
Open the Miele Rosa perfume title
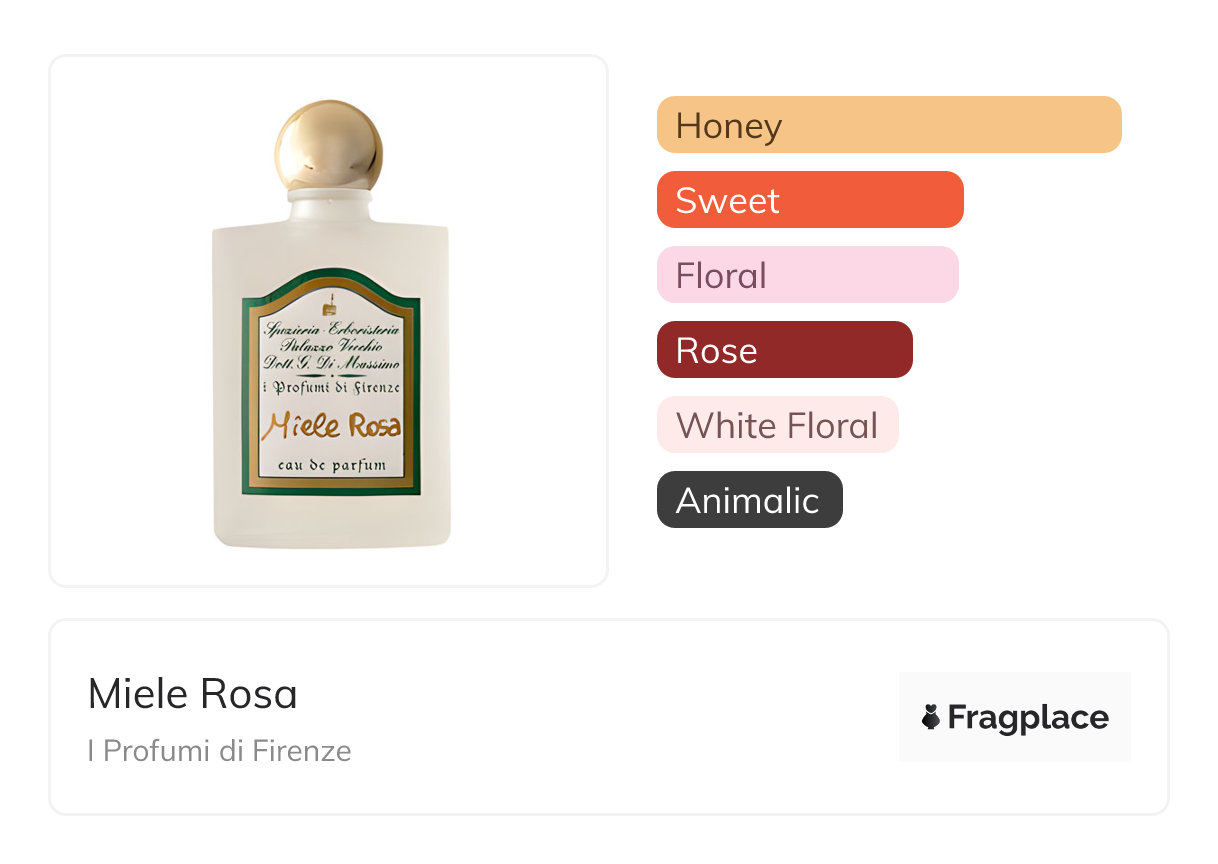click(193, 694)
